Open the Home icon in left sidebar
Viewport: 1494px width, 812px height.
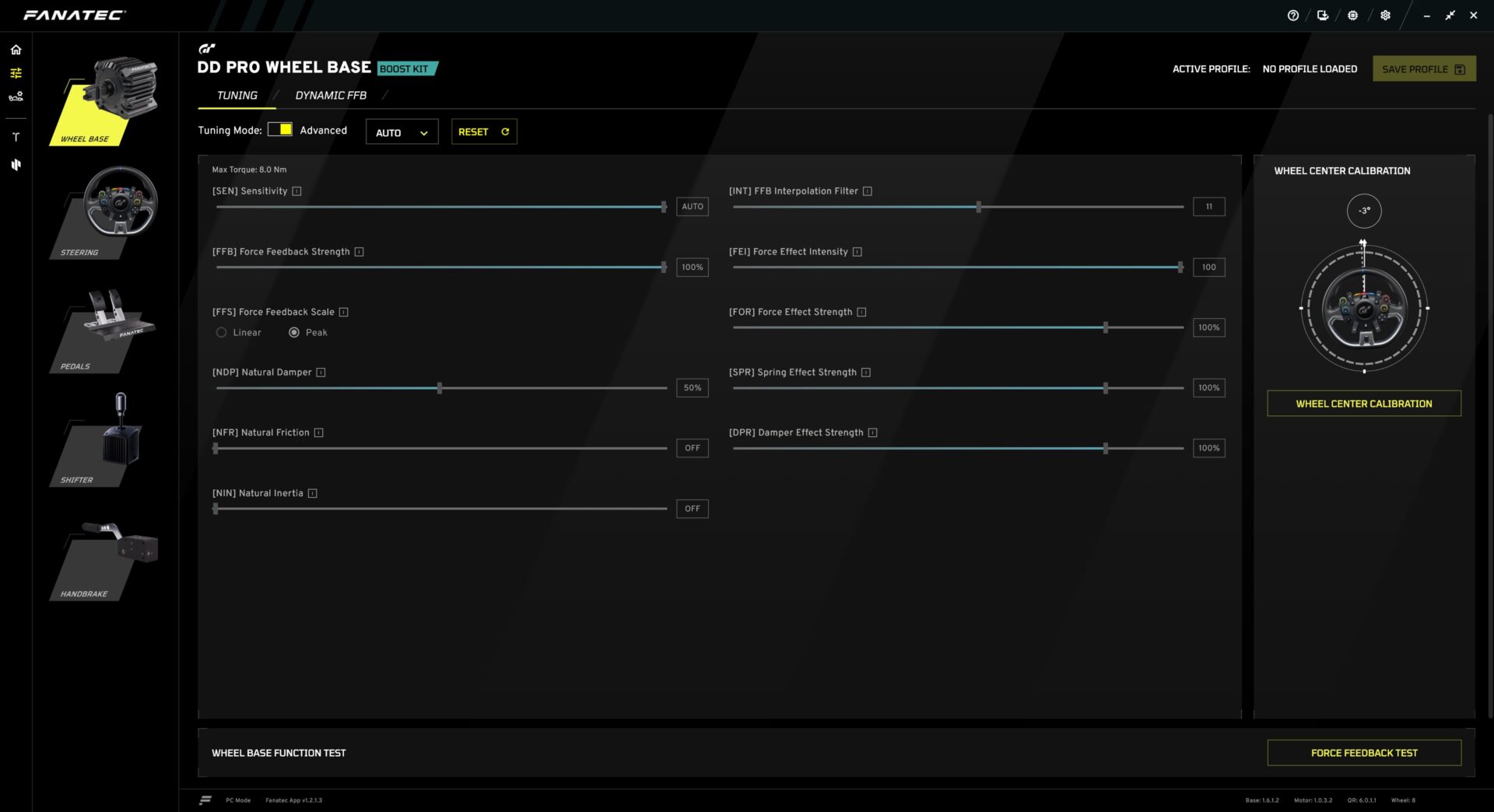(16, 50)
